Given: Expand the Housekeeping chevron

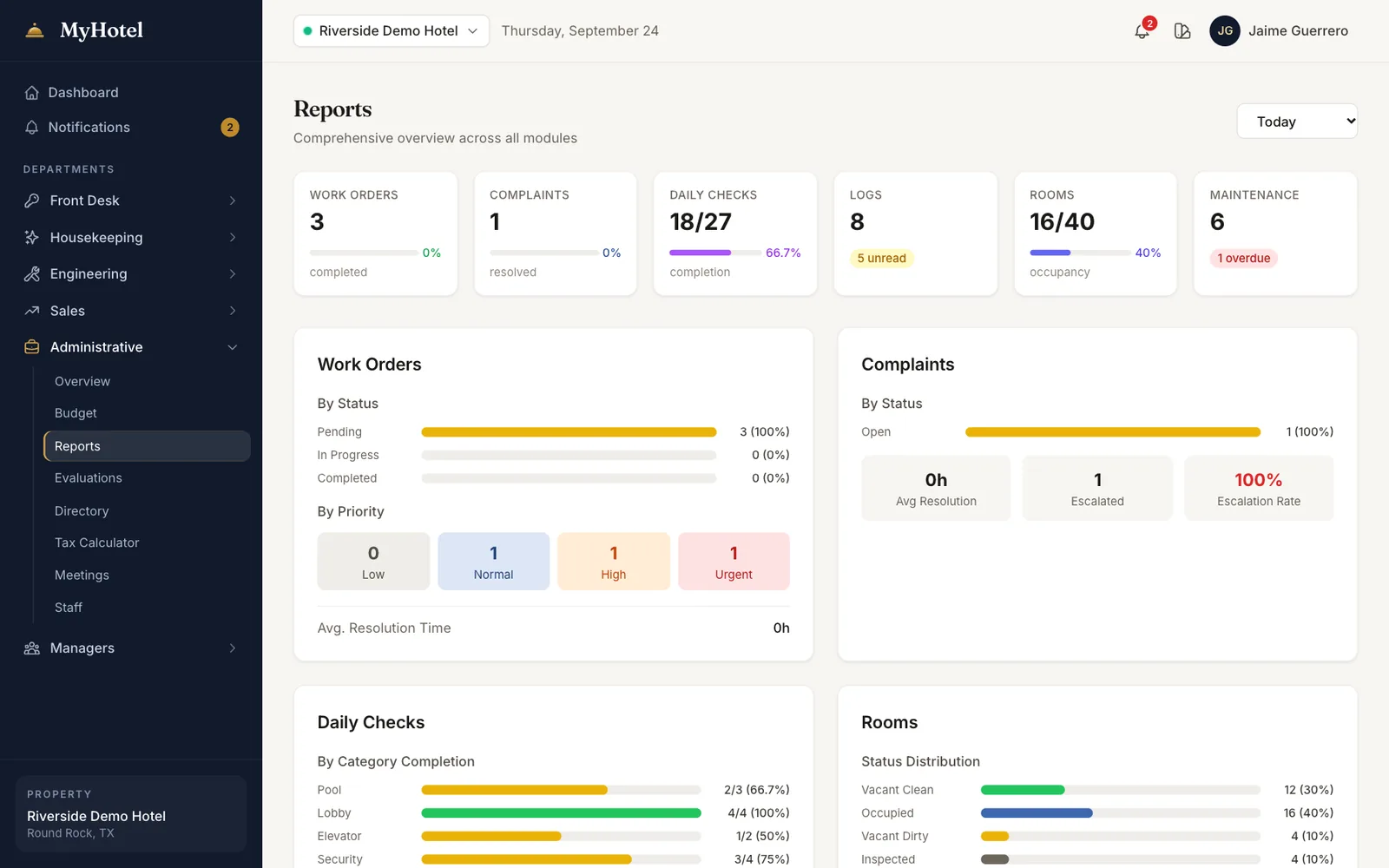Looking at the screenshot, I should pyautogui.click(x=233, y=238).
